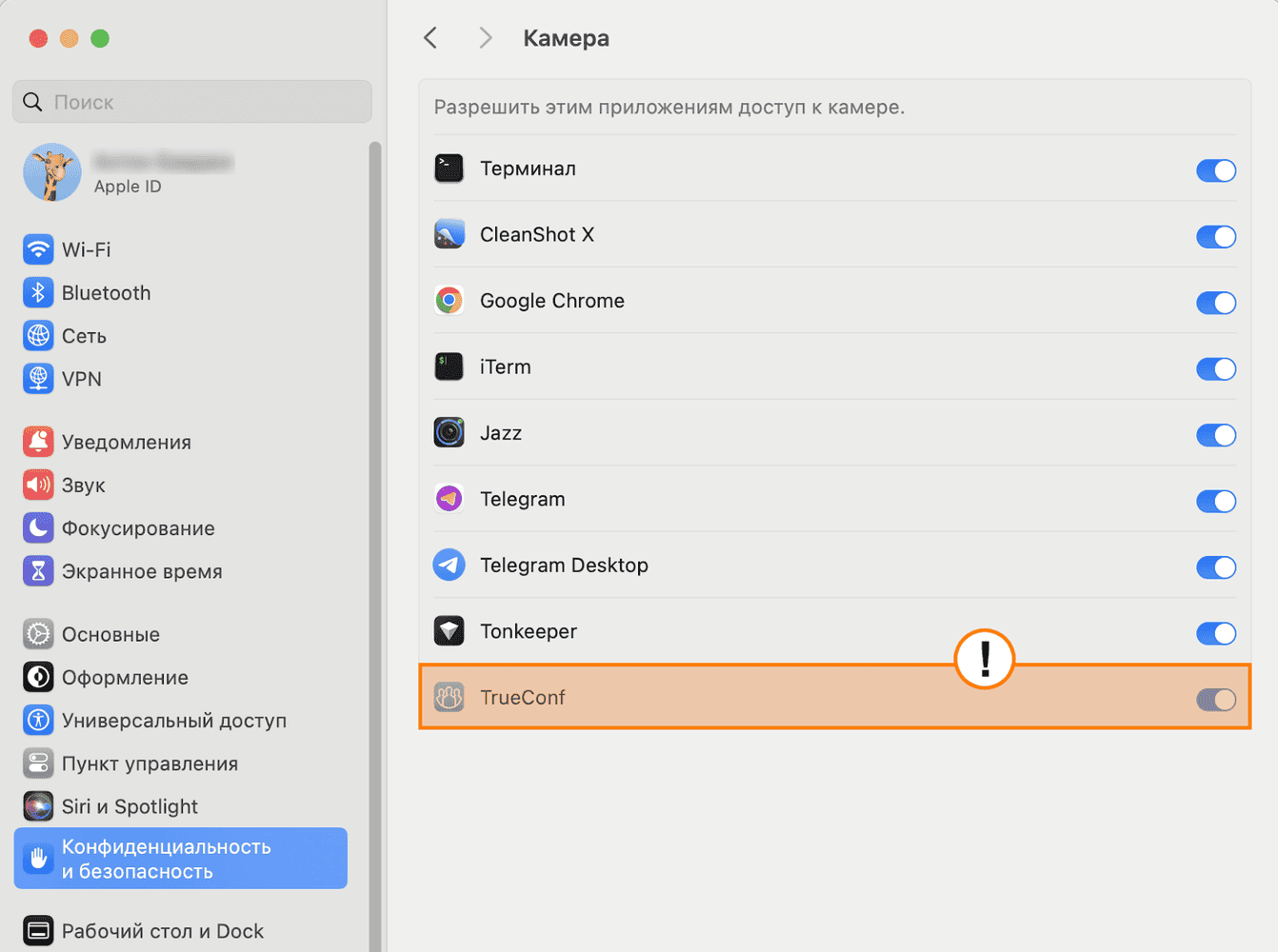This screenshot has height=952, width=1278.
Task: Click the Tonkeeper app icon
Action: click(449, 631)
